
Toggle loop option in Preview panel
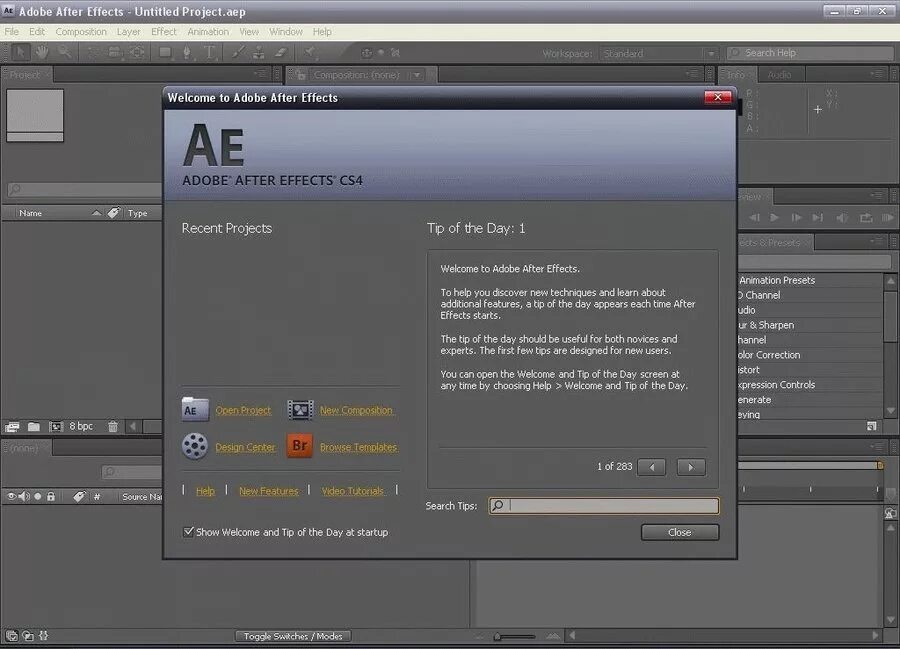866,218
